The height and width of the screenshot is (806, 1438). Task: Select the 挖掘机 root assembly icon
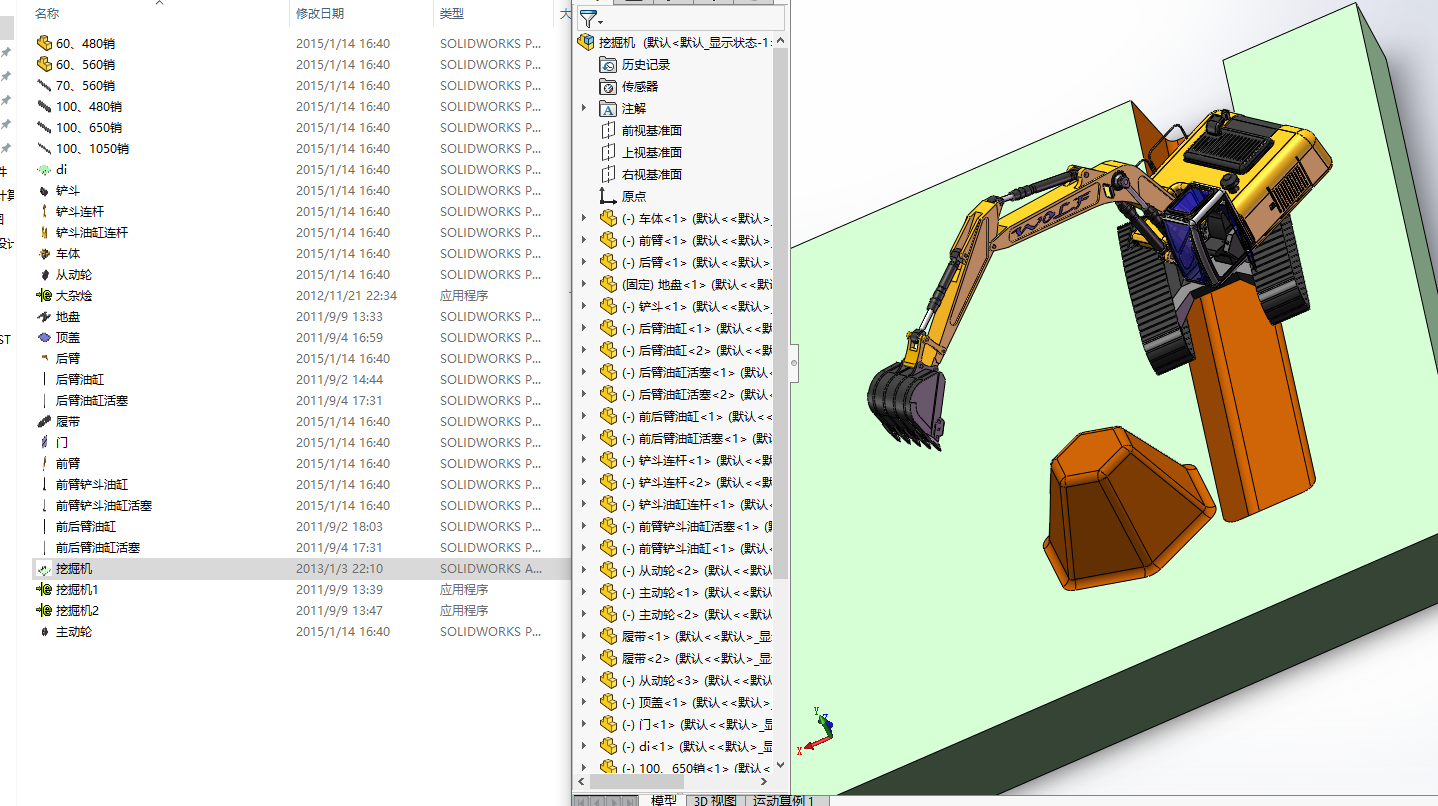586,42
